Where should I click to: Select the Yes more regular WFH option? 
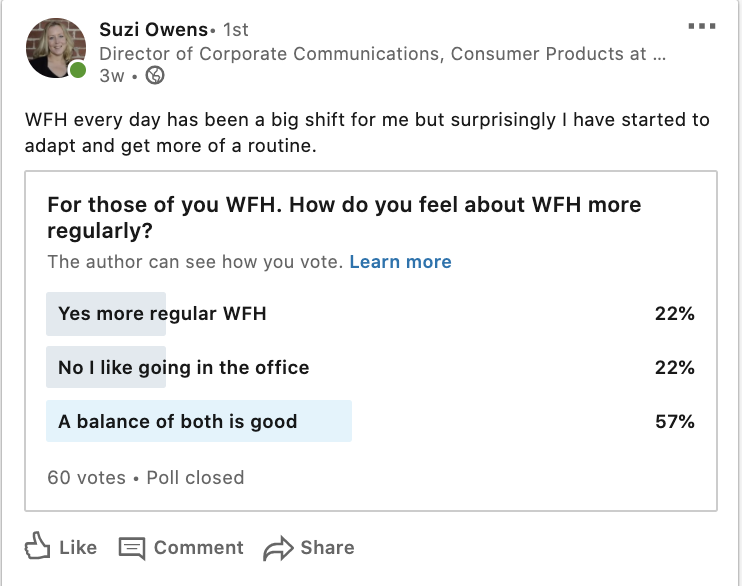(162, 314)
